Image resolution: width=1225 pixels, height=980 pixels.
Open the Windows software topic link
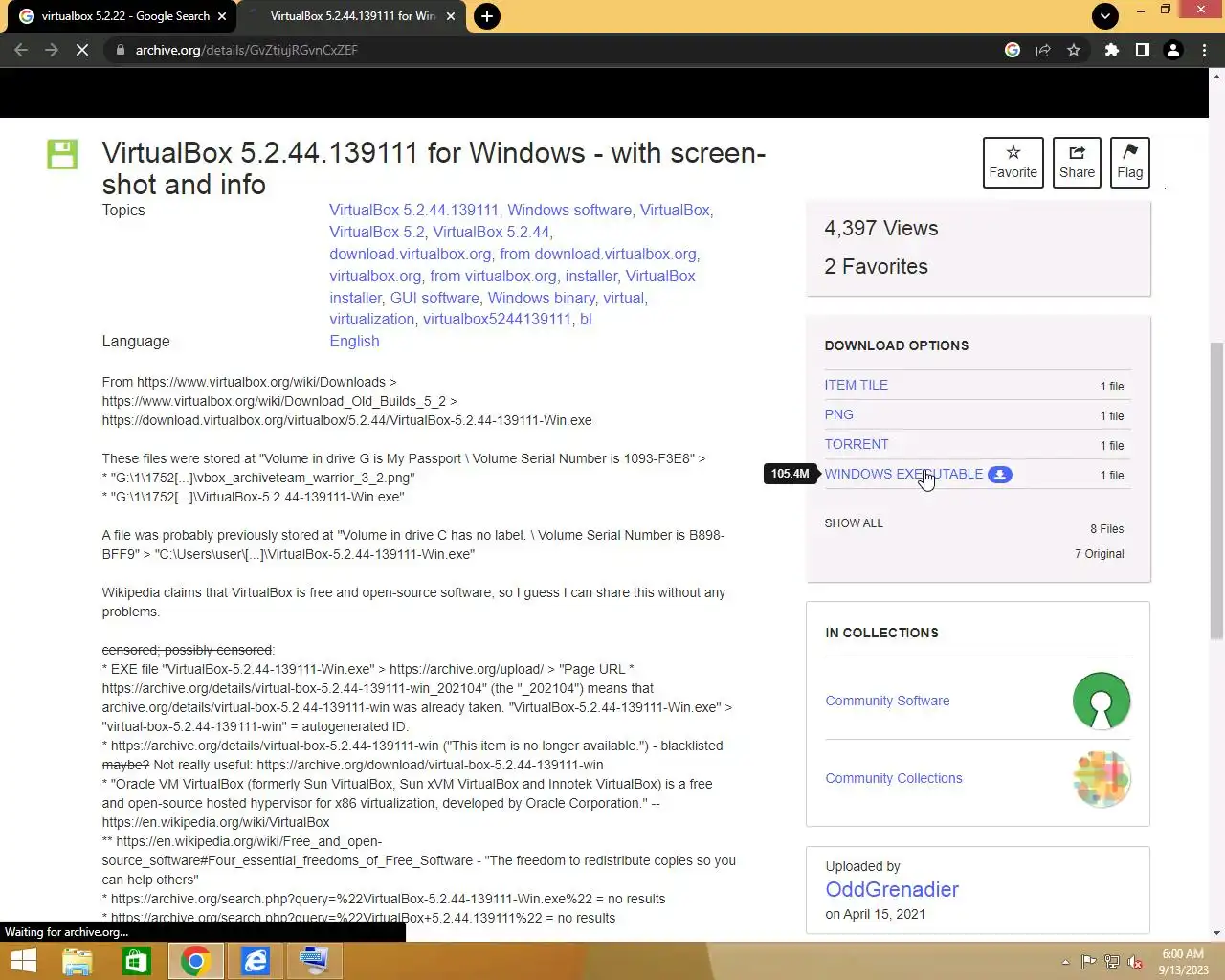569,210
